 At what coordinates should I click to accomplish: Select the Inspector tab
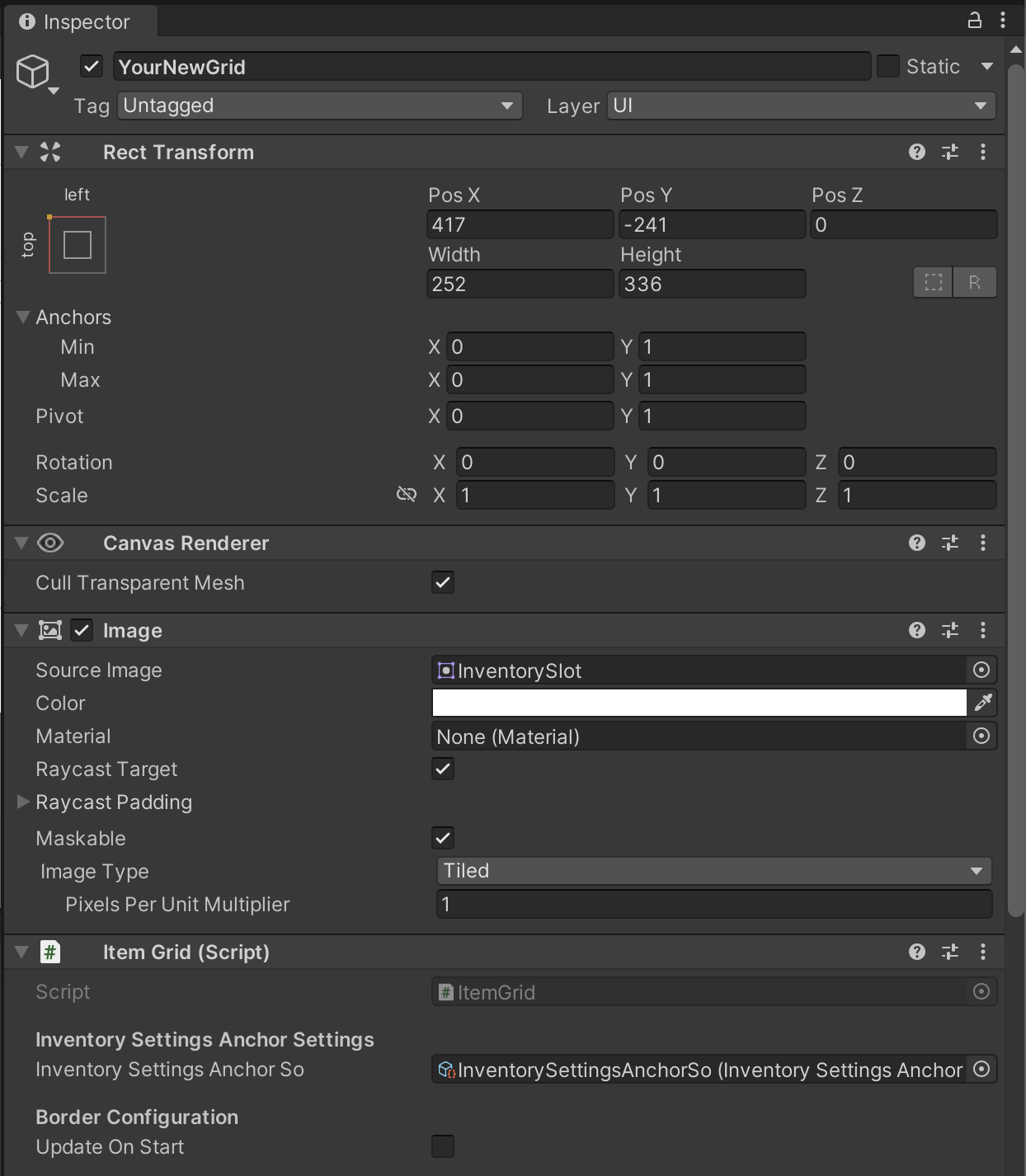coord(79,21)
